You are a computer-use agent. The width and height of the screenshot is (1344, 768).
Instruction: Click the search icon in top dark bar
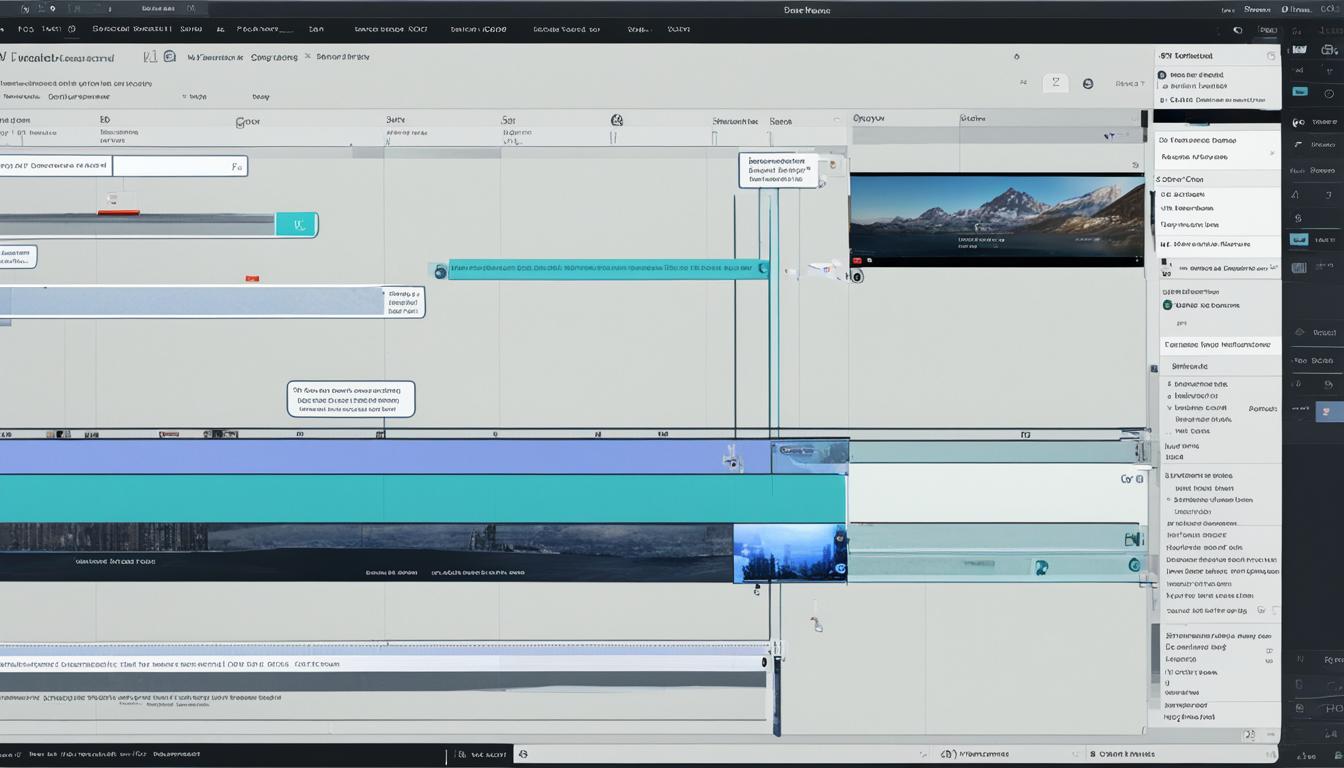(1238, 30)
